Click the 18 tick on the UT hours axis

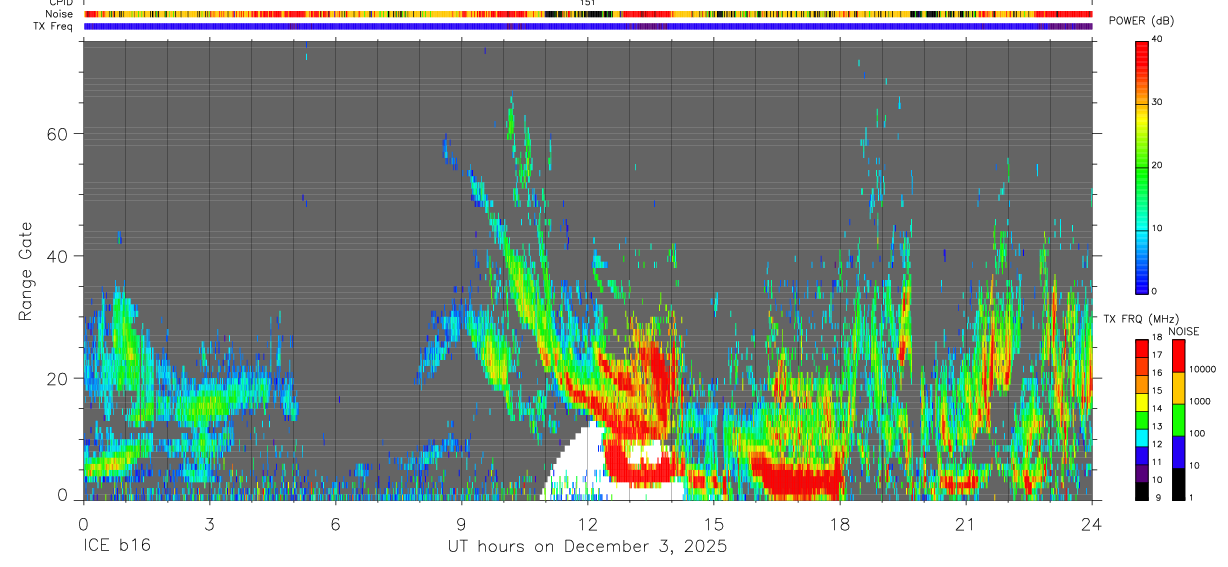(840, 523)
